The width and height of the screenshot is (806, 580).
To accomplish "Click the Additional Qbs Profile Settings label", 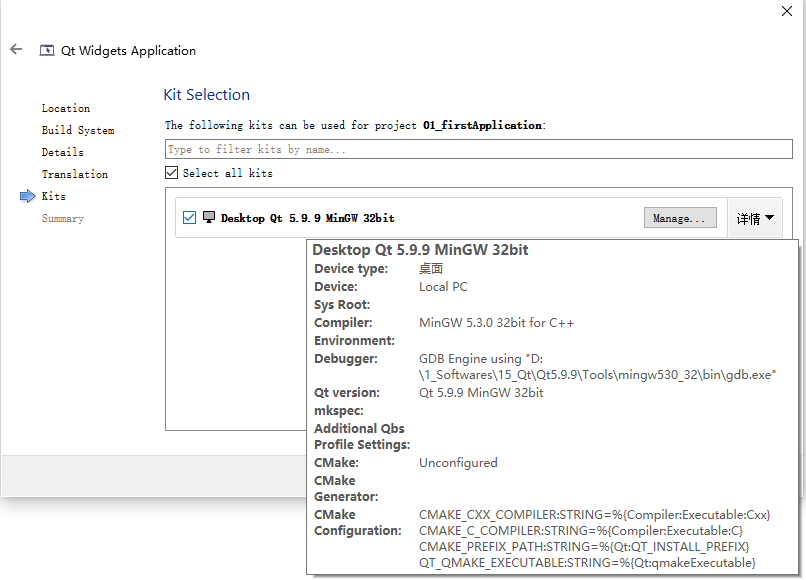I will tap(362, 437).
